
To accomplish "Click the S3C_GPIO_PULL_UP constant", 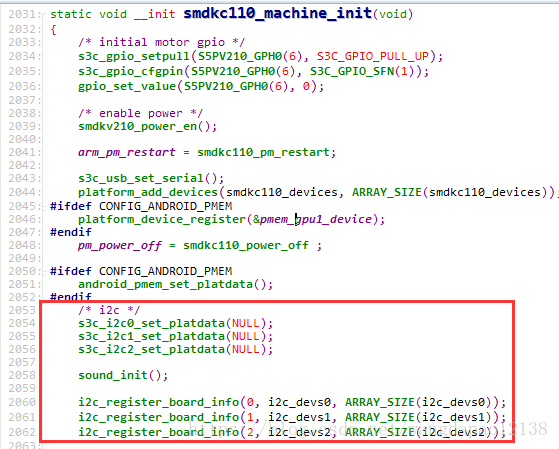I will point(373,56).
